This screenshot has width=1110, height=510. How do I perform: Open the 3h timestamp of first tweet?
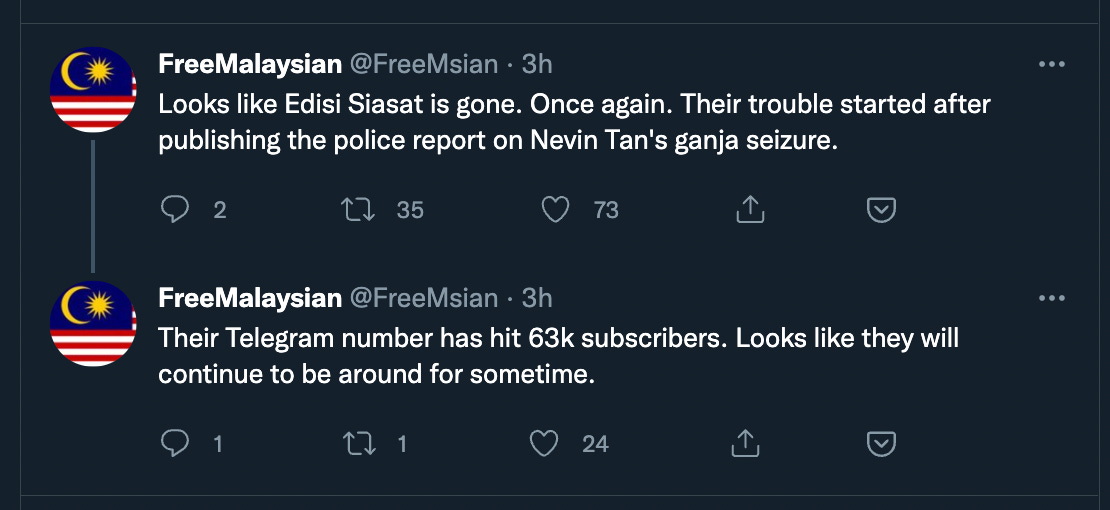537,64
